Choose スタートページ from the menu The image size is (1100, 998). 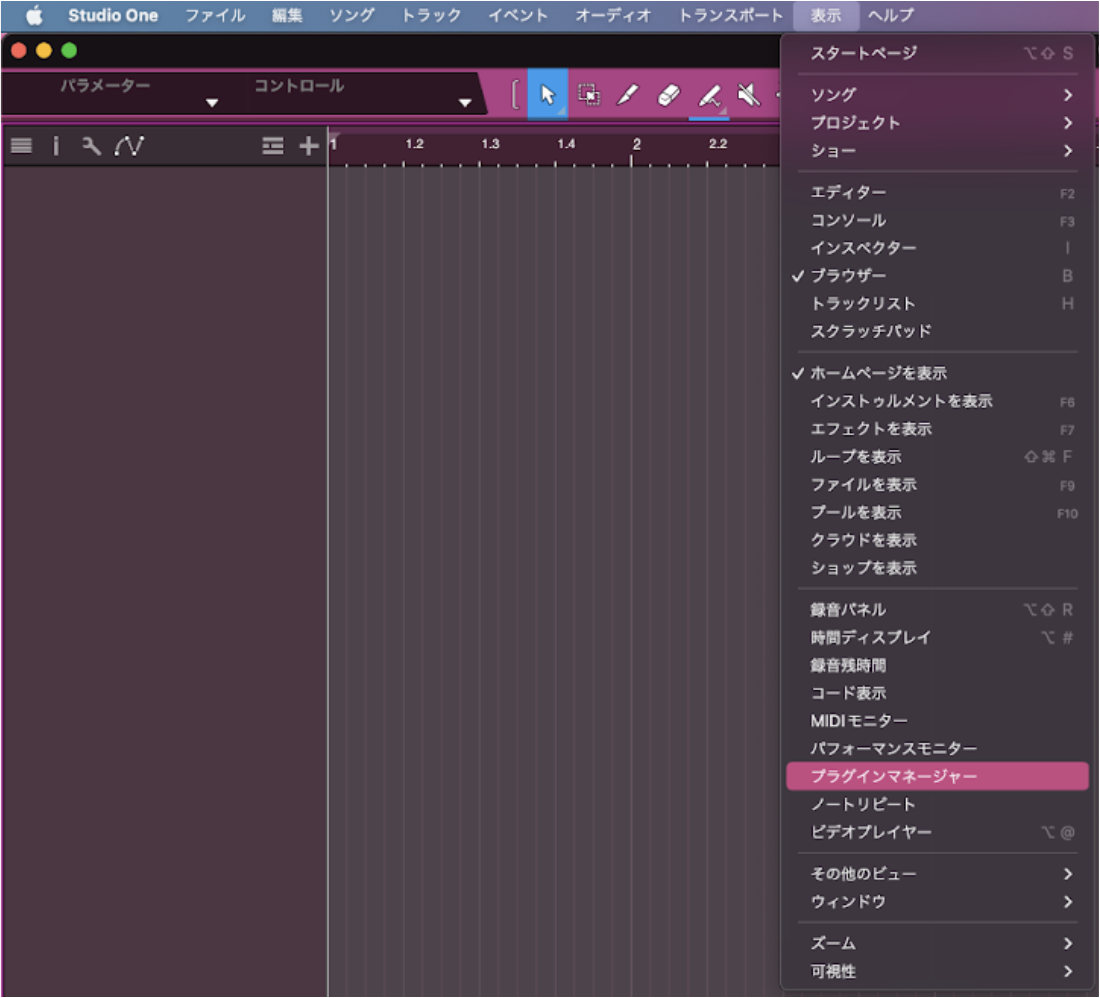click(x=937, y=53)
